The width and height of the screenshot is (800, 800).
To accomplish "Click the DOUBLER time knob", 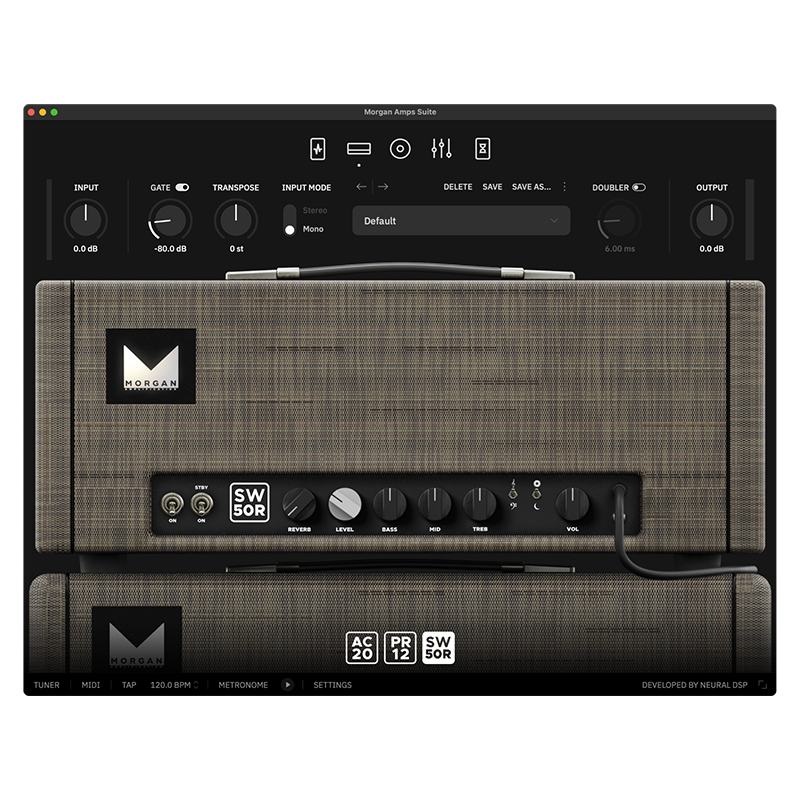I will click(x=619, y=219).
